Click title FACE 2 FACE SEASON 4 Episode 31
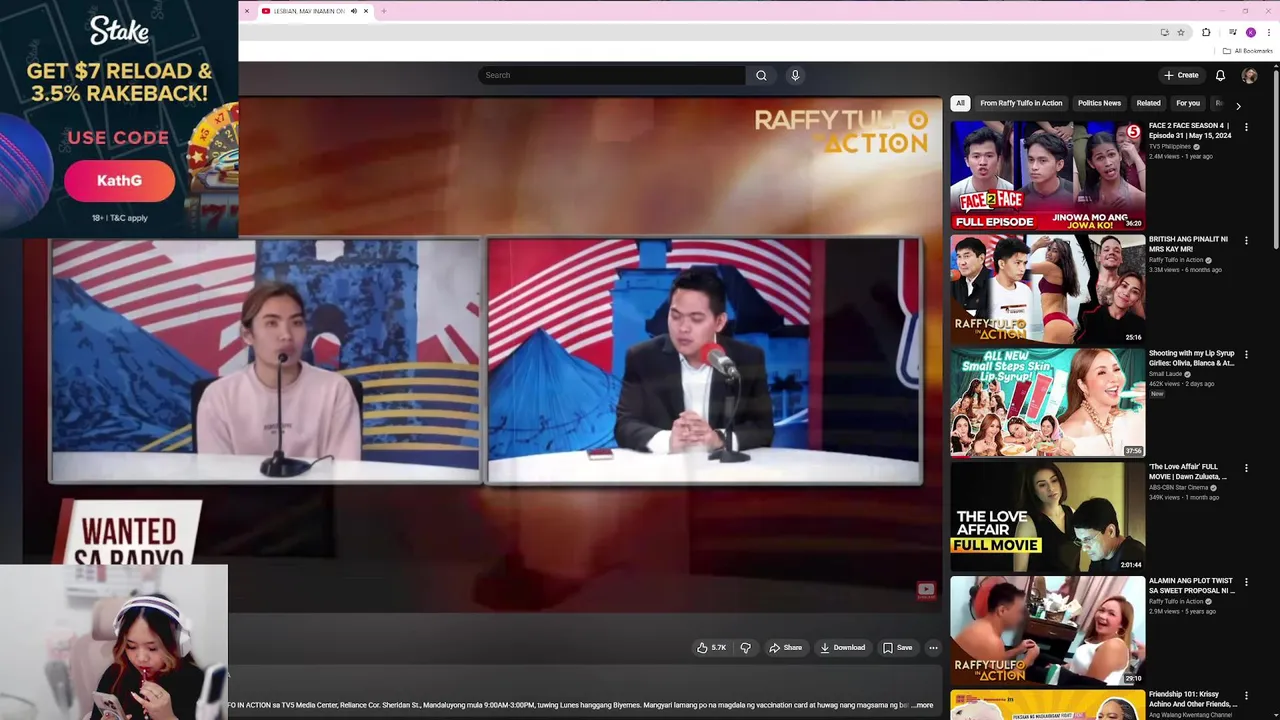Viewport: 1280px width, 720px height. point(1189,131)
